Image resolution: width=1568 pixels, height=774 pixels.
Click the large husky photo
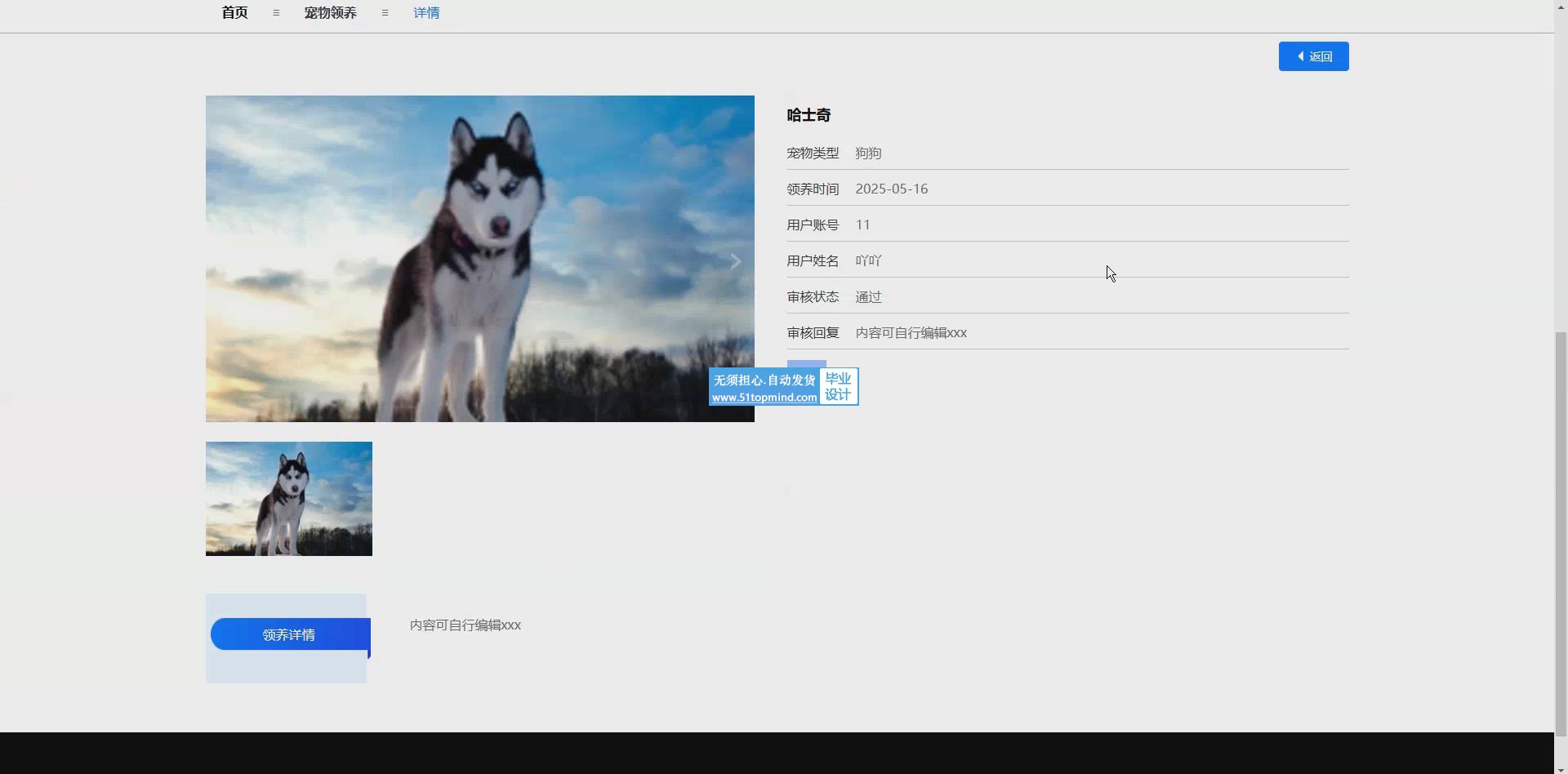(x=479, y=259)
